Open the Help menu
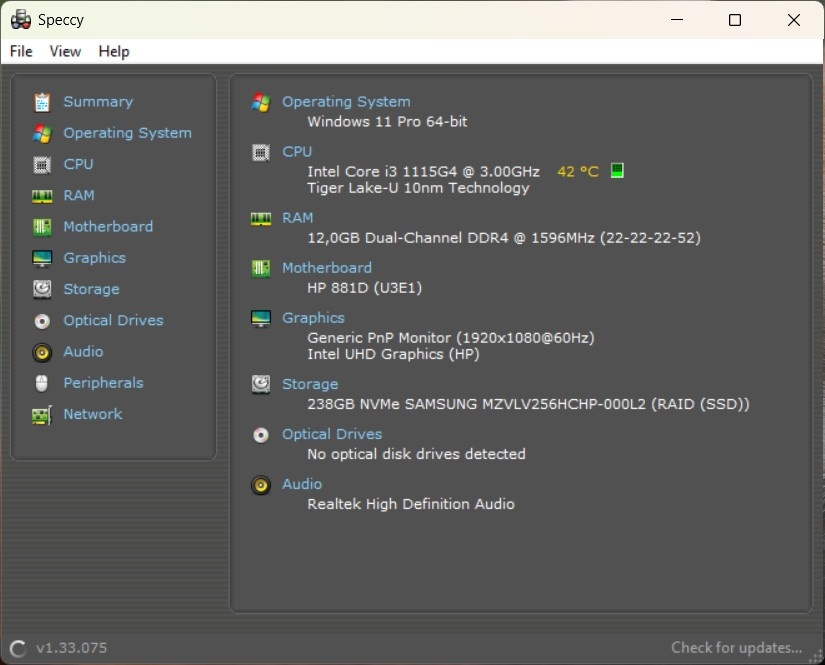 pyautogui.click(x=113, y=51)
